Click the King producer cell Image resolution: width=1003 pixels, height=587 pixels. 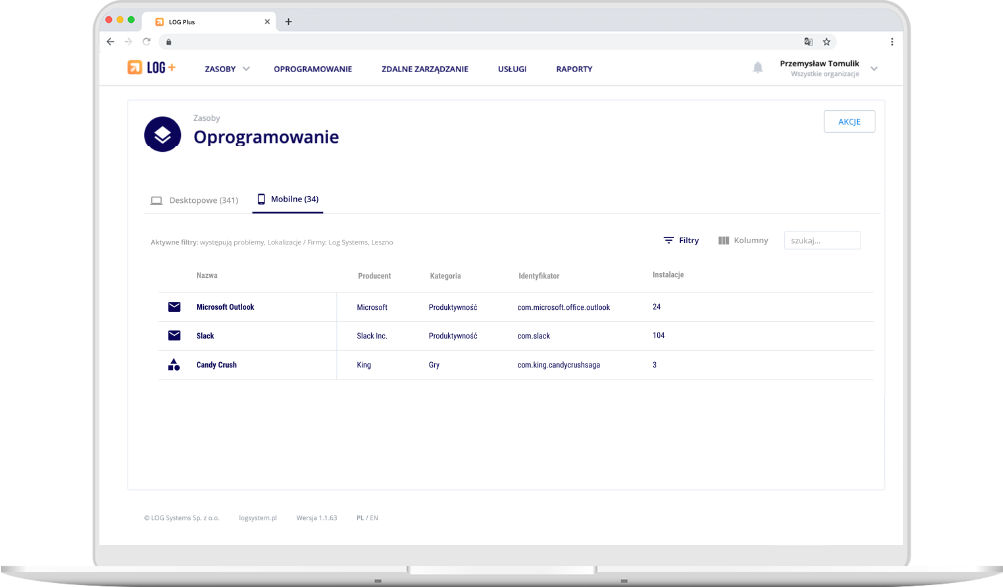tap(363, 365)
